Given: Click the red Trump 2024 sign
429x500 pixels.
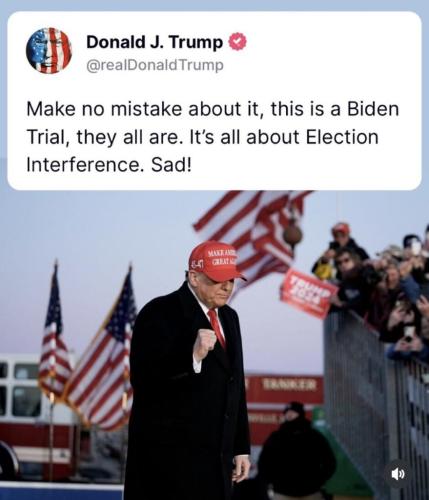Looking at the screenshot, I should 308,293.
